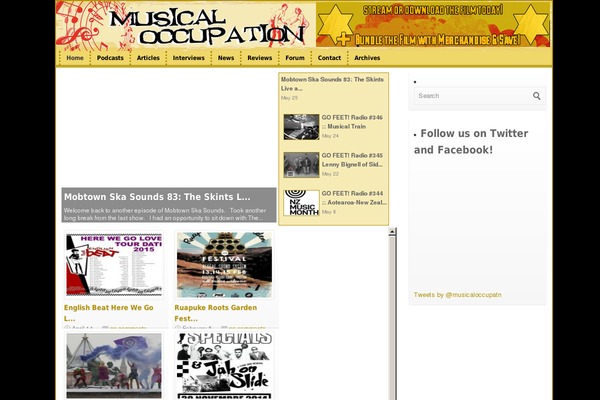Open Tweets by @musicaloccupatn link
The width and height of the screenshot is (600, 400).
[x=457, y=295]
